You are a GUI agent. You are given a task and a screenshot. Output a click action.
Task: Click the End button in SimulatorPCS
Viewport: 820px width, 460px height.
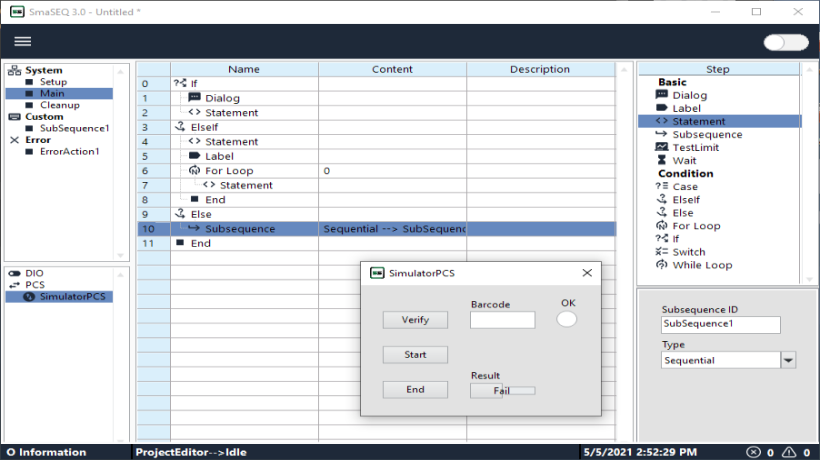point(415,389)
